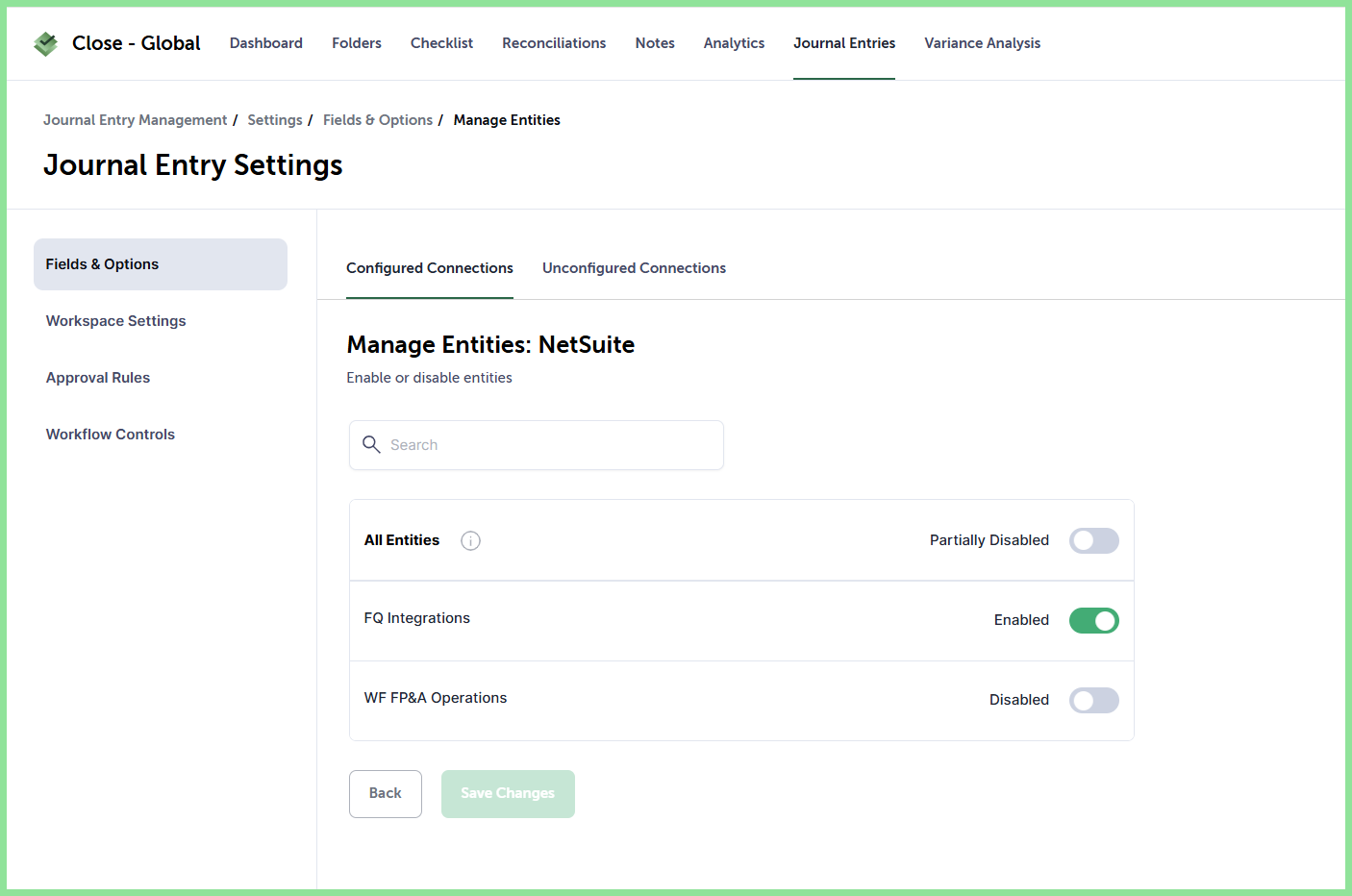This screenshot has width=1352, height=896.
Task: Select the Journal Entries nav tab
Action: click(x=844, y=43)
